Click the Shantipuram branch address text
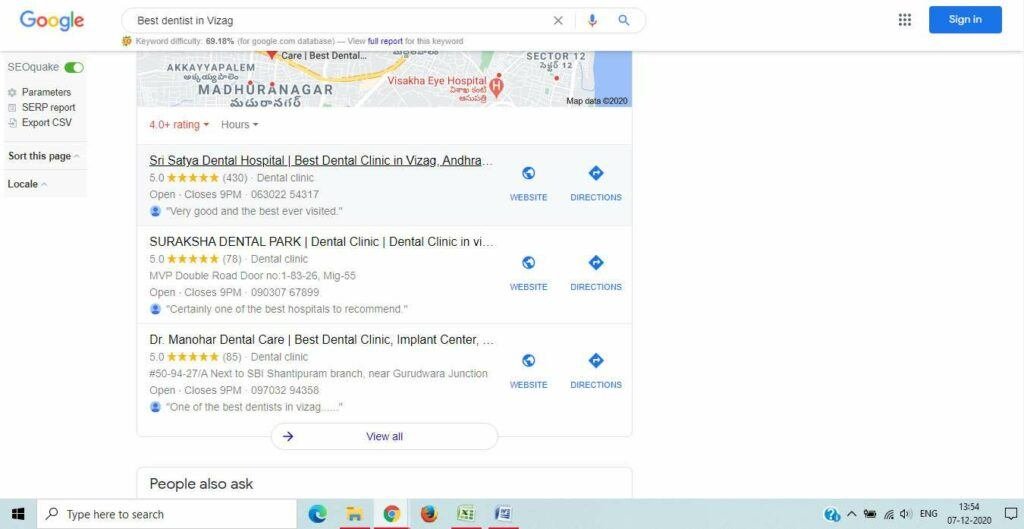The image size is (1024, 529). [318, 374]
